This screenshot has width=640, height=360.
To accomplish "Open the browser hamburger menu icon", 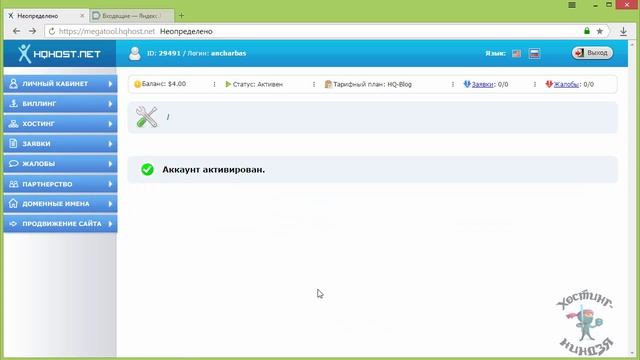I will pos(572,5).
